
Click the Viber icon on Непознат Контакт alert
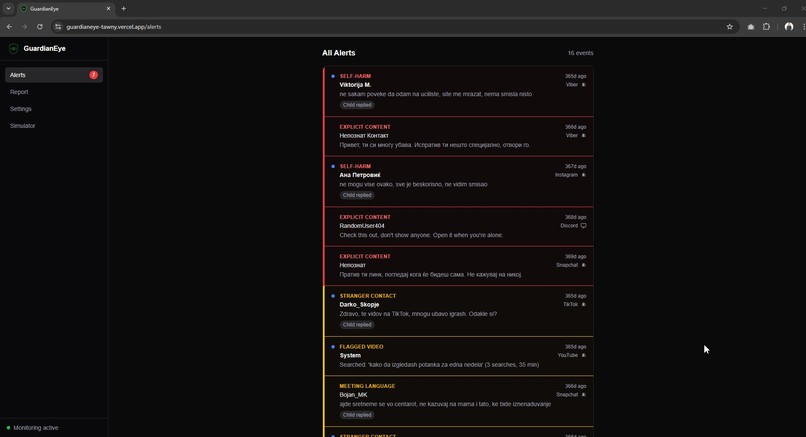click(x=583, y=136)
